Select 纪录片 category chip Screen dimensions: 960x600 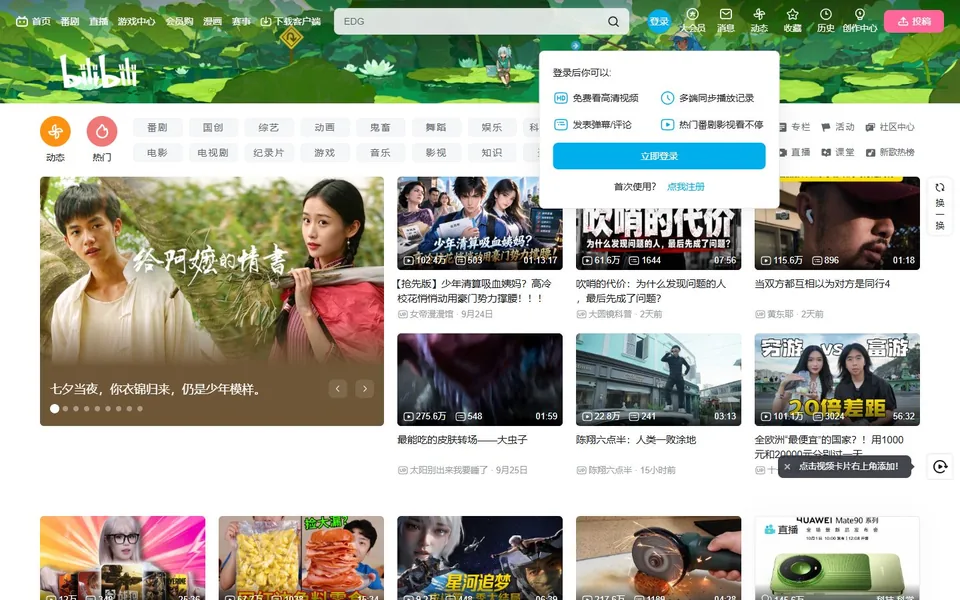pyautogui.click(x=269, y=152)
